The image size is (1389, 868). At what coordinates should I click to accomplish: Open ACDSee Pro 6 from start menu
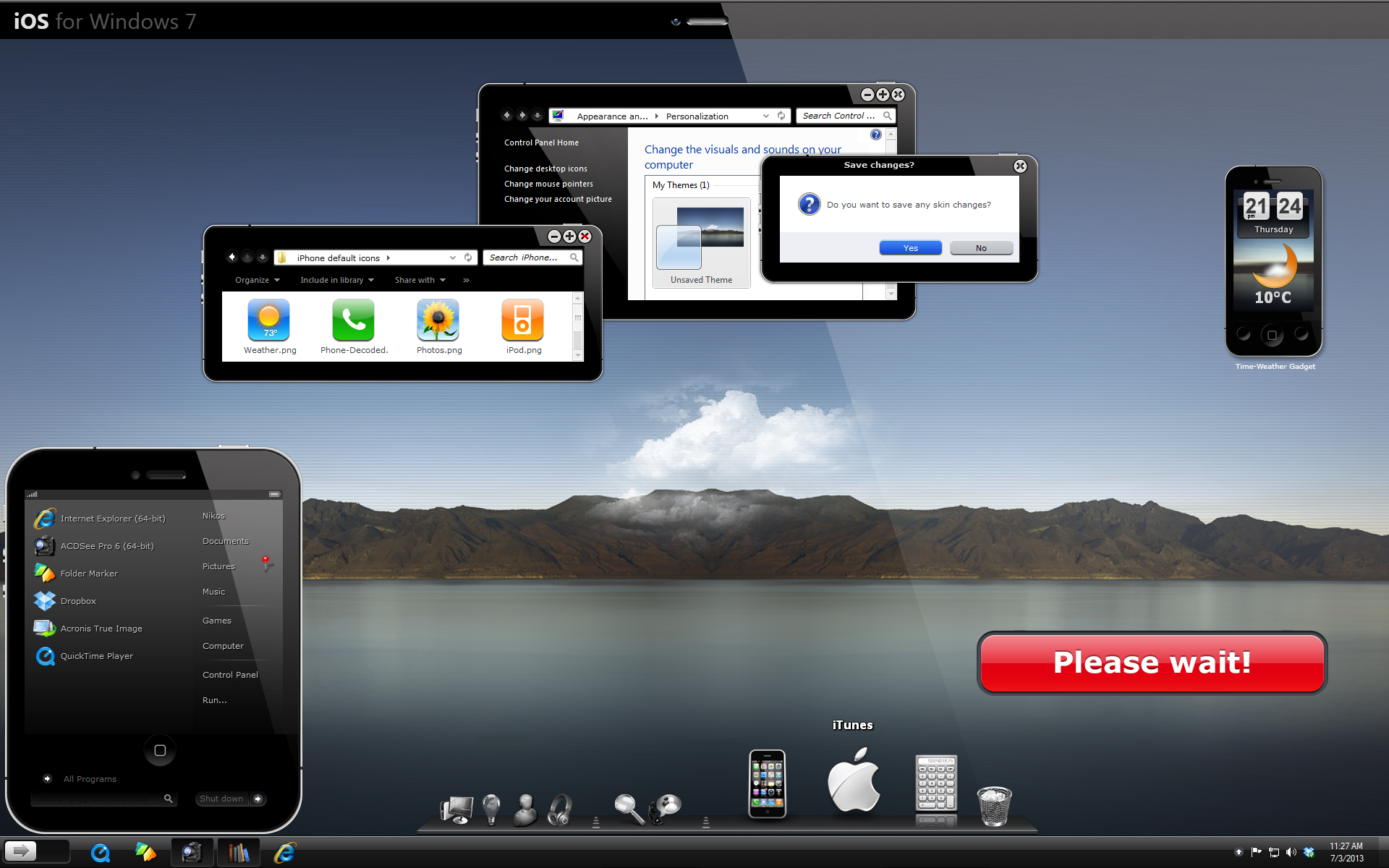(x=94, y=546)
